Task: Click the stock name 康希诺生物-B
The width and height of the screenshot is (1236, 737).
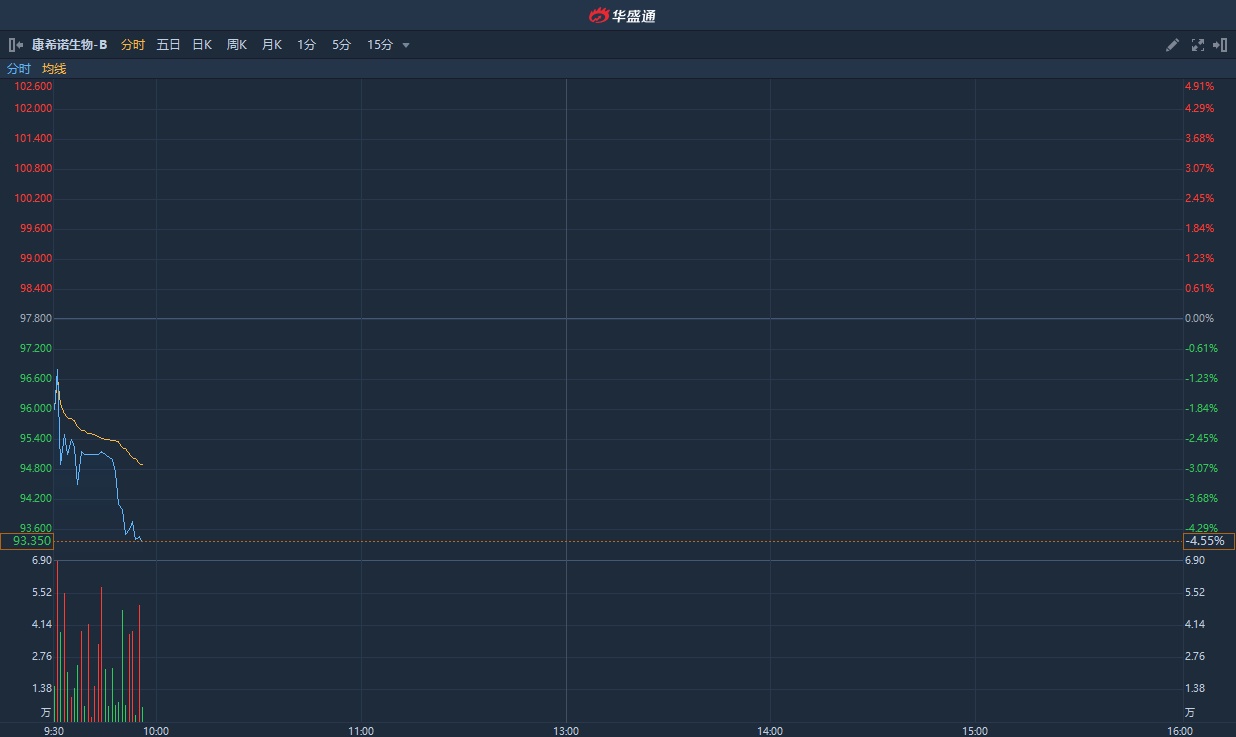Action: [69, 45]
